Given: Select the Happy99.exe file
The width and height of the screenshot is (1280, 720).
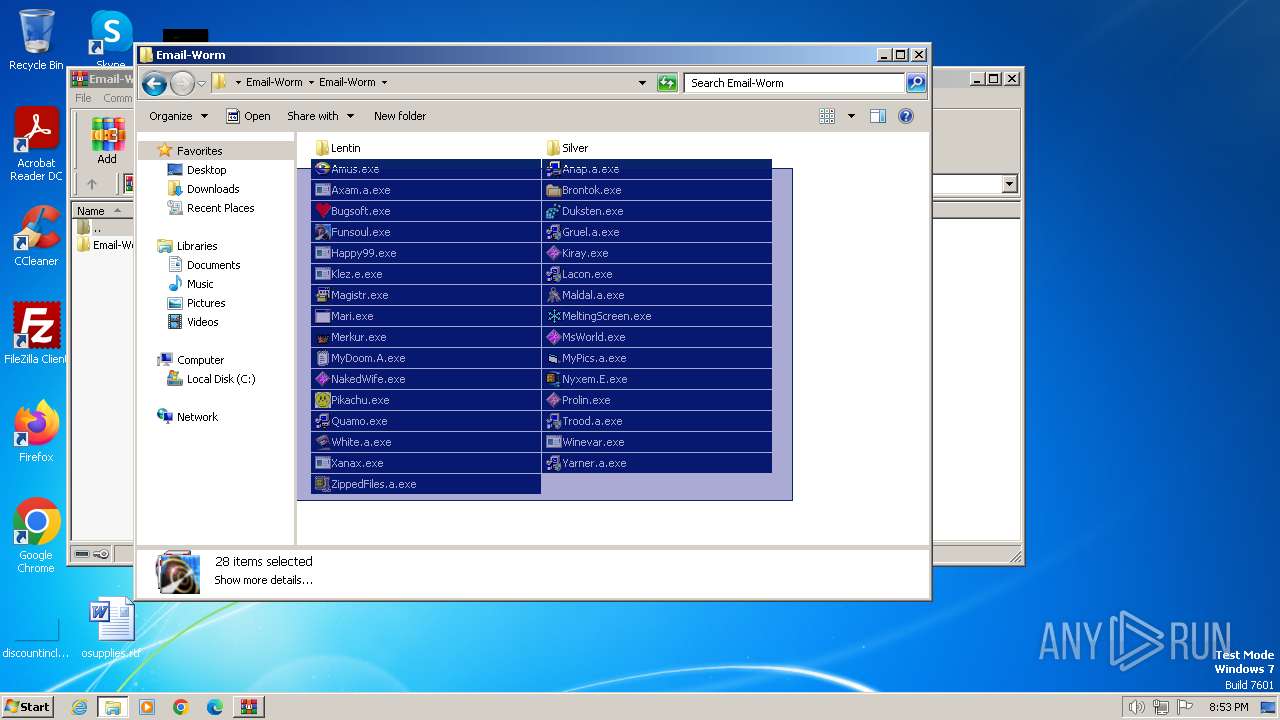Looking at the screenshot, I should [x=426, y=253].
